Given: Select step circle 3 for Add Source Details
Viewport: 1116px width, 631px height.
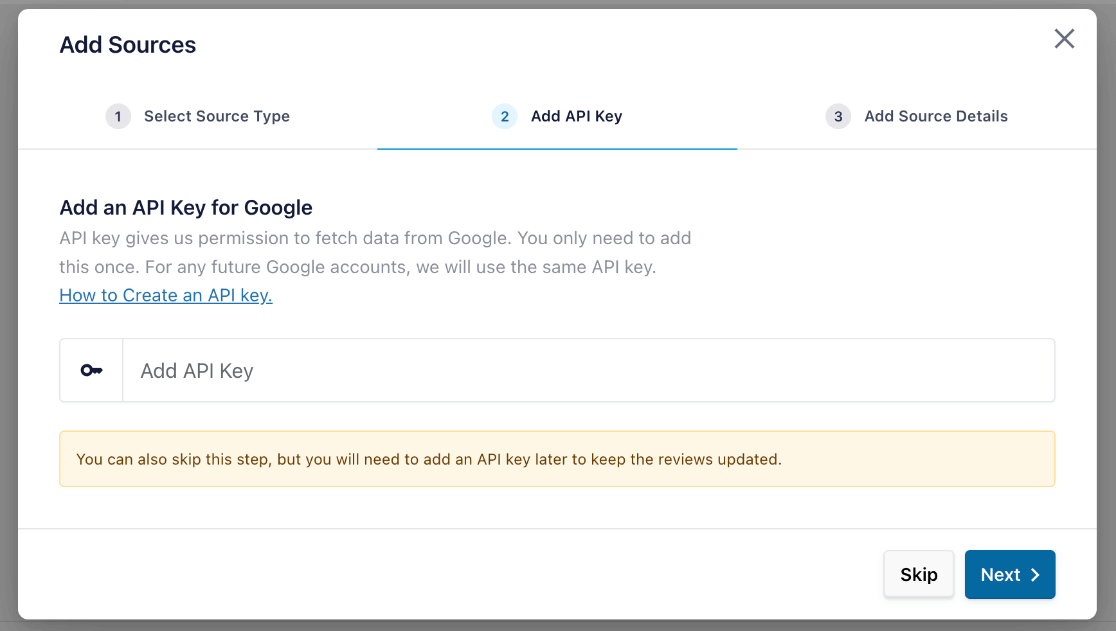Looking at the screenshot, I should 838,116.
